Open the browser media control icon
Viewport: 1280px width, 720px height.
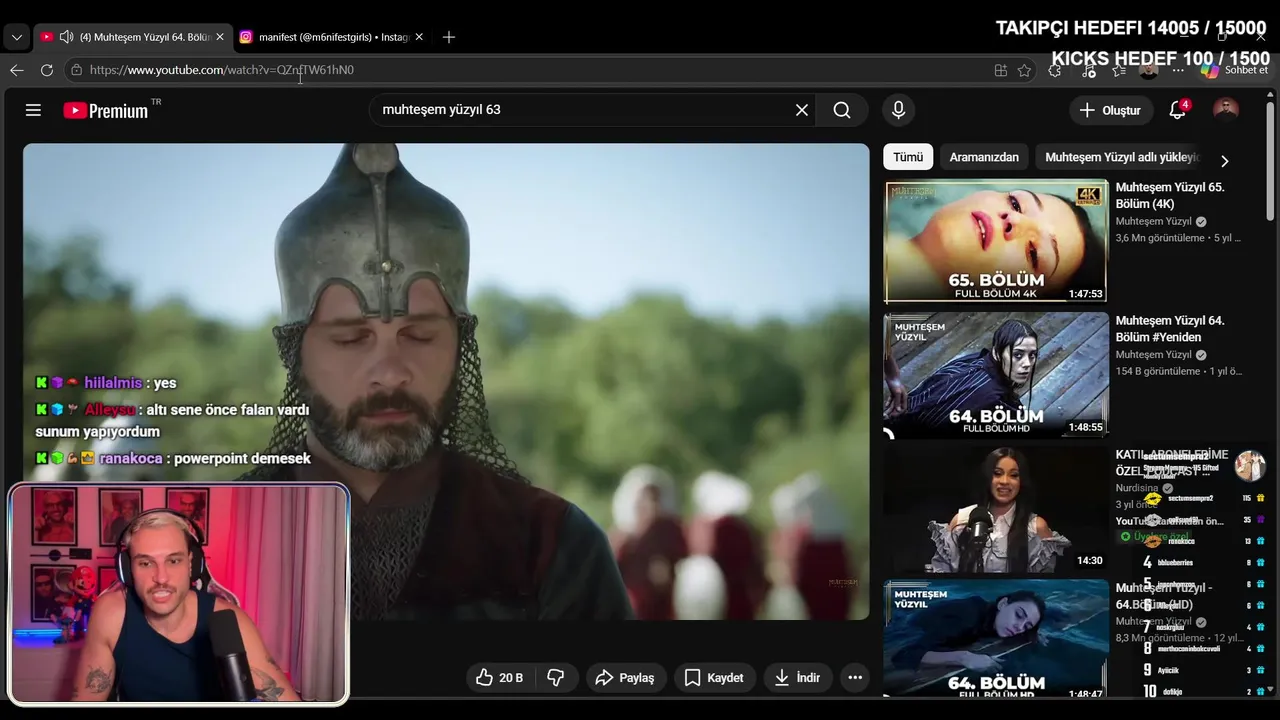pyautogui.click(x=1088, y=70)
